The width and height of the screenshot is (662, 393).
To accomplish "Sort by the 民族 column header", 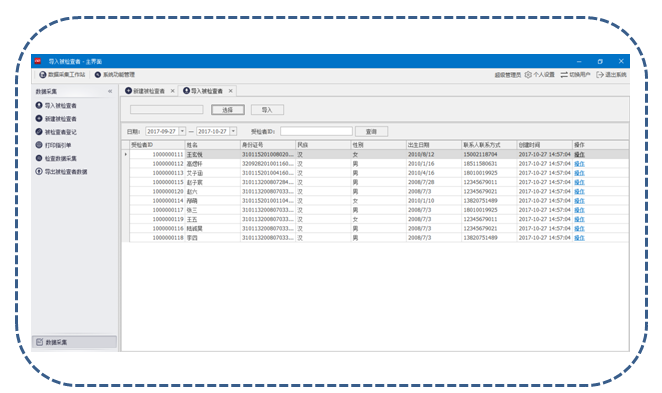I will click(x=323, y=145).
